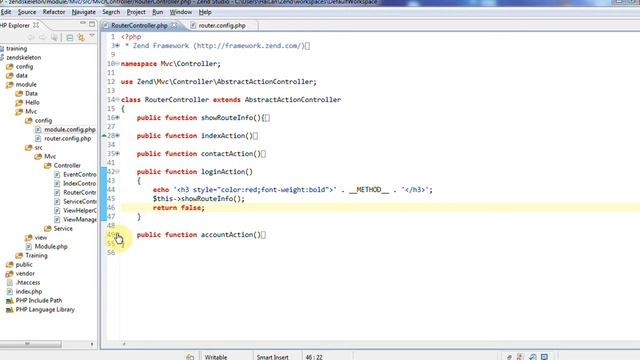640x360 pixels.
Task: Click the ServiceContr... file icon
Action: [57, 201]
